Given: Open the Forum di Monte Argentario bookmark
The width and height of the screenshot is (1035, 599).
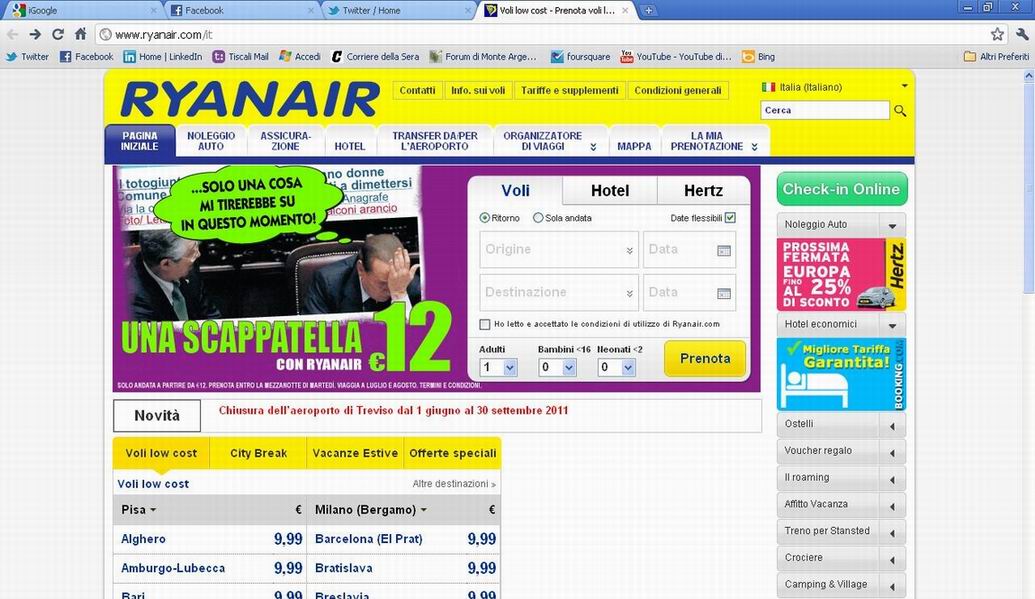Looking at the screenshot, I should (x=483, y=57).
